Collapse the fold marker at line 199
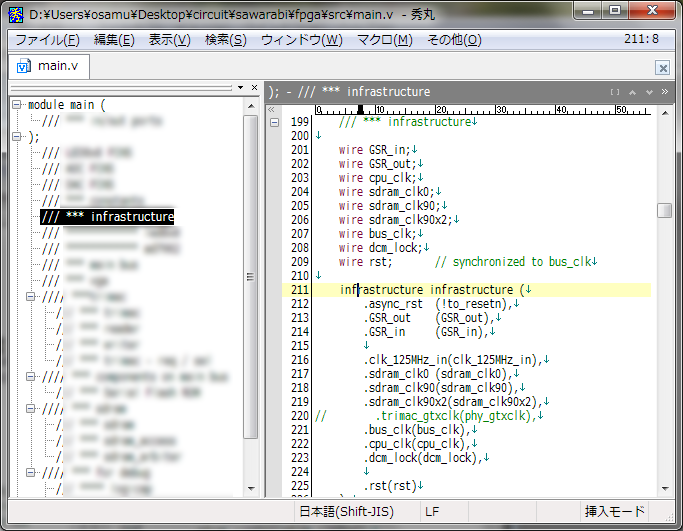 pyautogui.click(x=274, y=122)
